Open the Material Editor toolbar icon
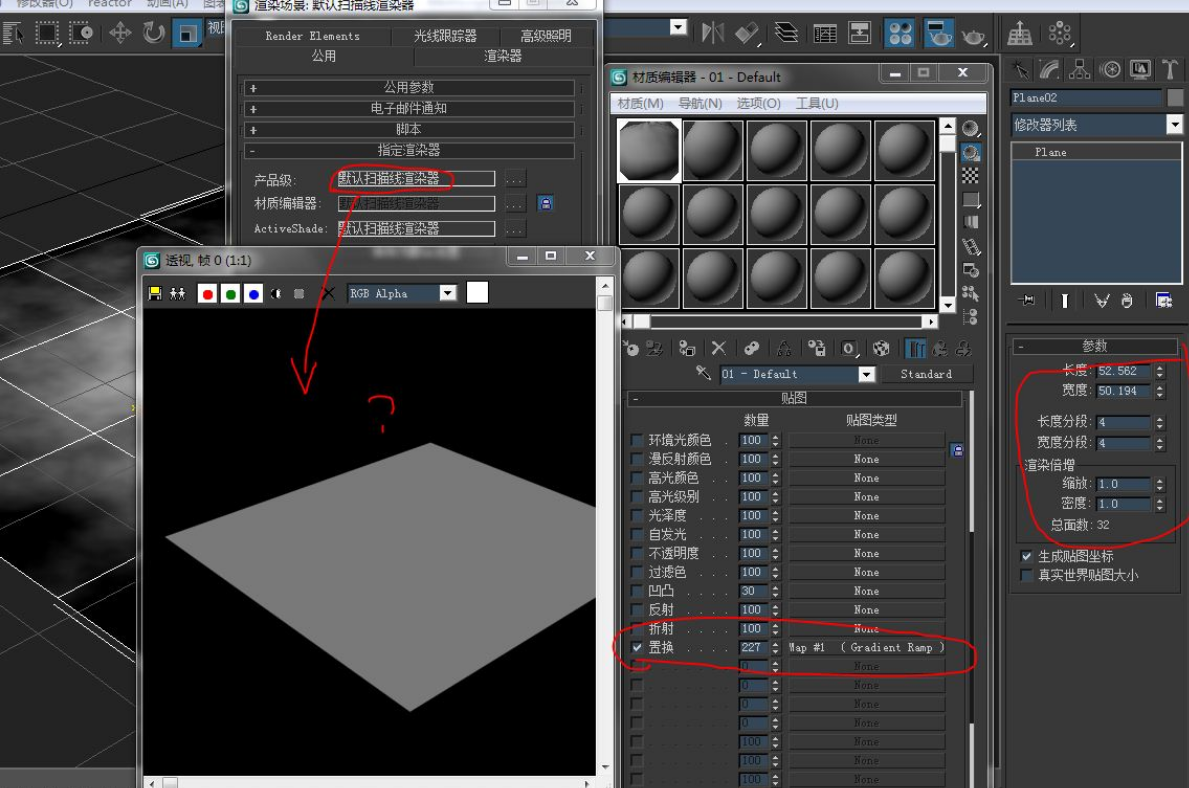The image size is (1189, 788). [x=900, y=33]
